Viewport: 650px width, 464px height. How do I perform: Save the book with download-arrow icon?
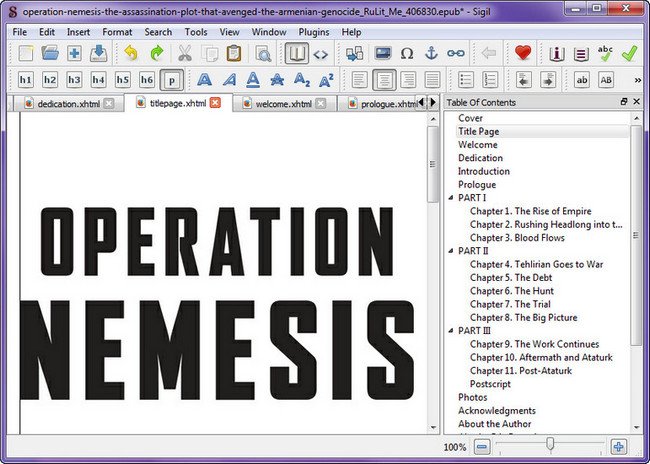pyautogui.click(x=99, y=53)
